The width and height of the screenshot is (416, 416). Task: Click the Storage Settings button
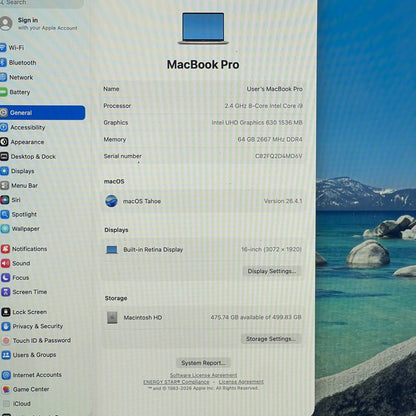tap(271, 339)
